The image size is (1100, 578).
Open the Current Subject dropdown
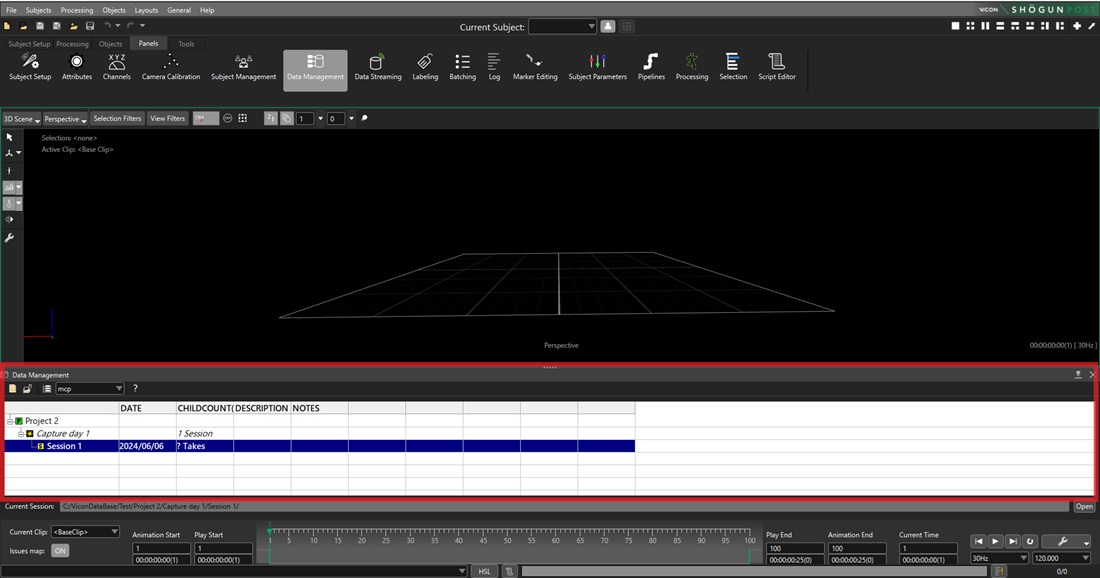pyautogui.click(x=562, y=27)
